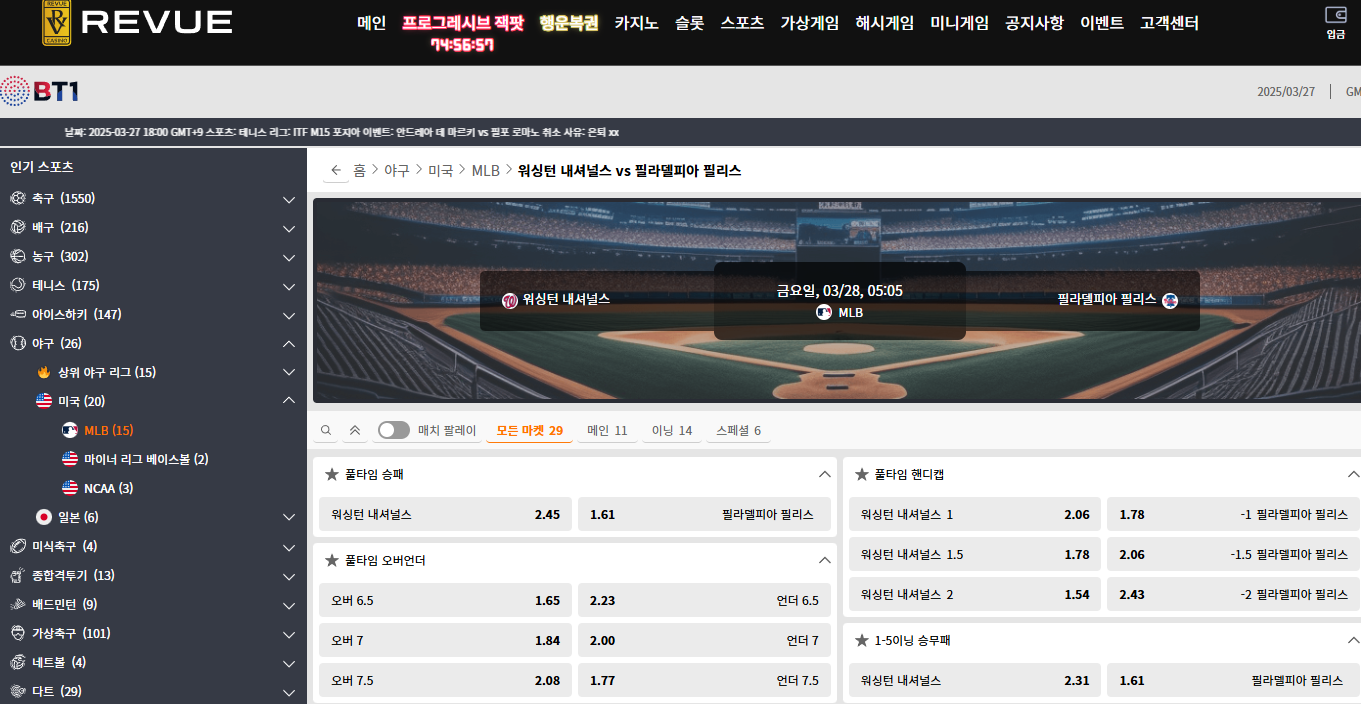This screenshot has width=1361, height=704.
Task: Click the search magnifier icon in market bar
Action: [326, 431]
